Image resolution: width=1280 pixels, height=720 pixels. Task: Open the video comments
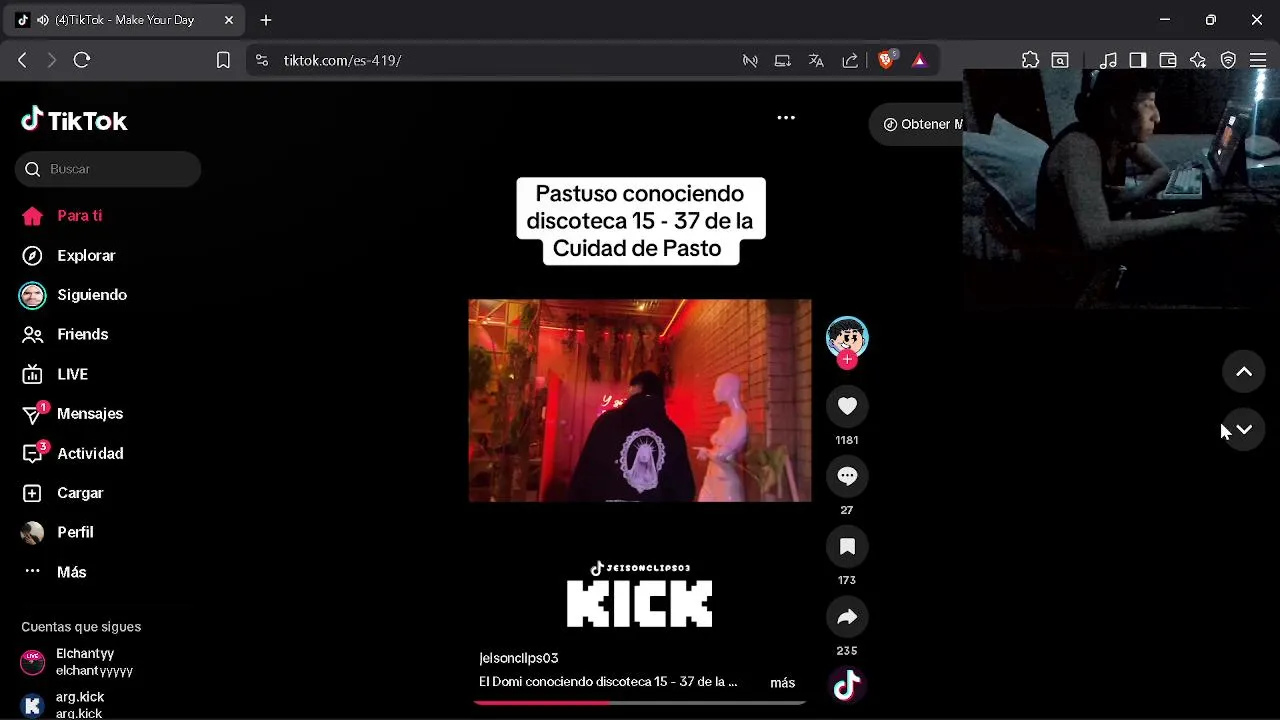[847, 476]
